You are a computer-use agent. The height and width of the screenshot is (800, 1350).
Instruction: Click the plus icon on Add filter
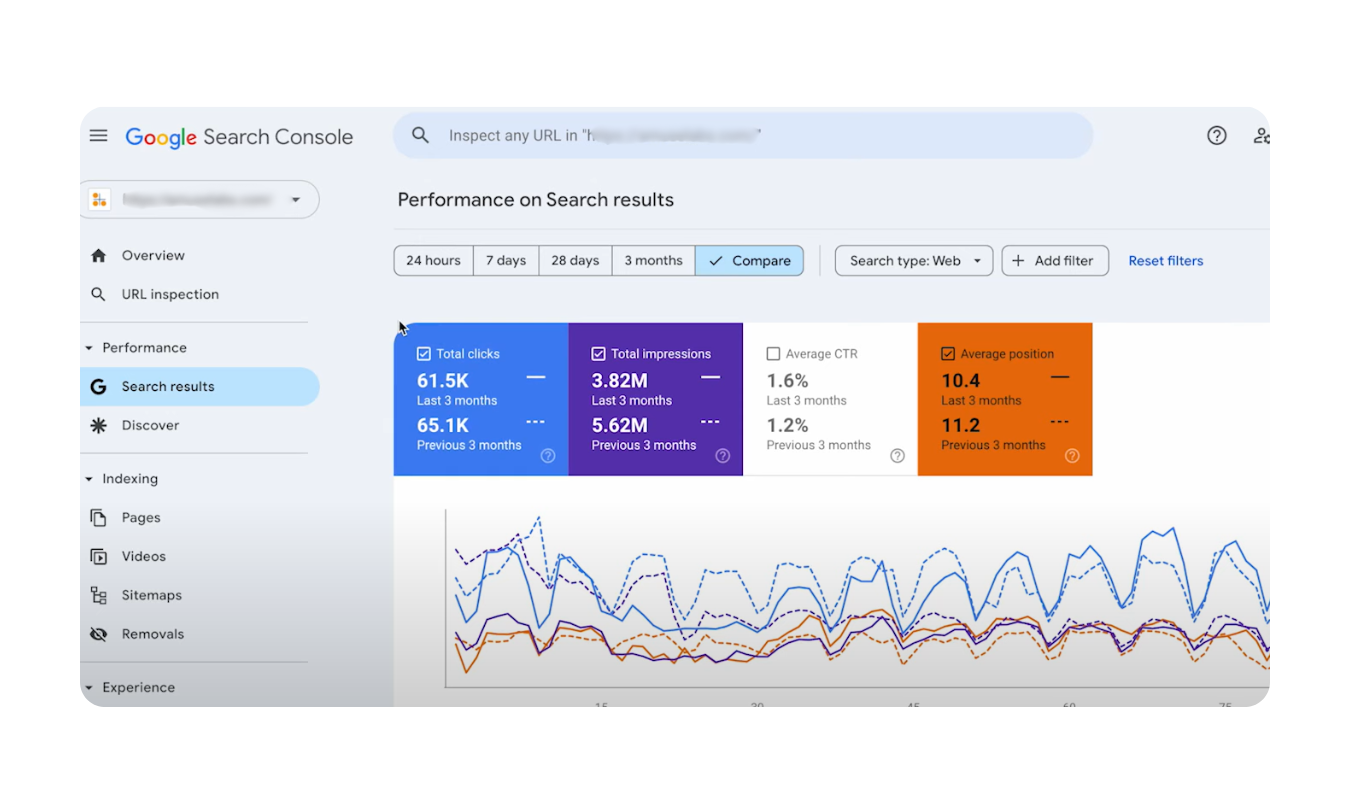tap(1018, 260)
